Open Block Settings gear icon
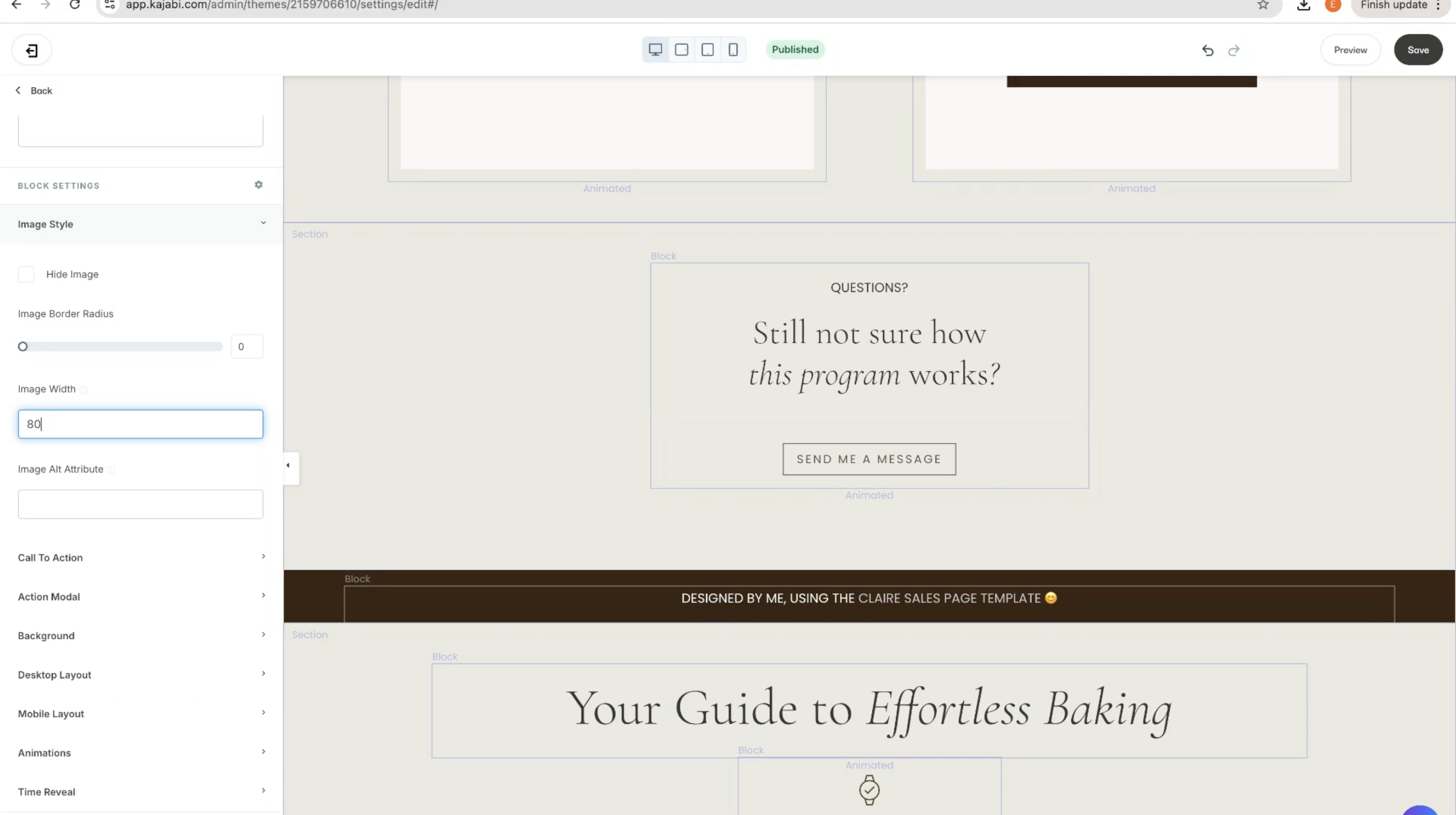 (x=258, y=185)
